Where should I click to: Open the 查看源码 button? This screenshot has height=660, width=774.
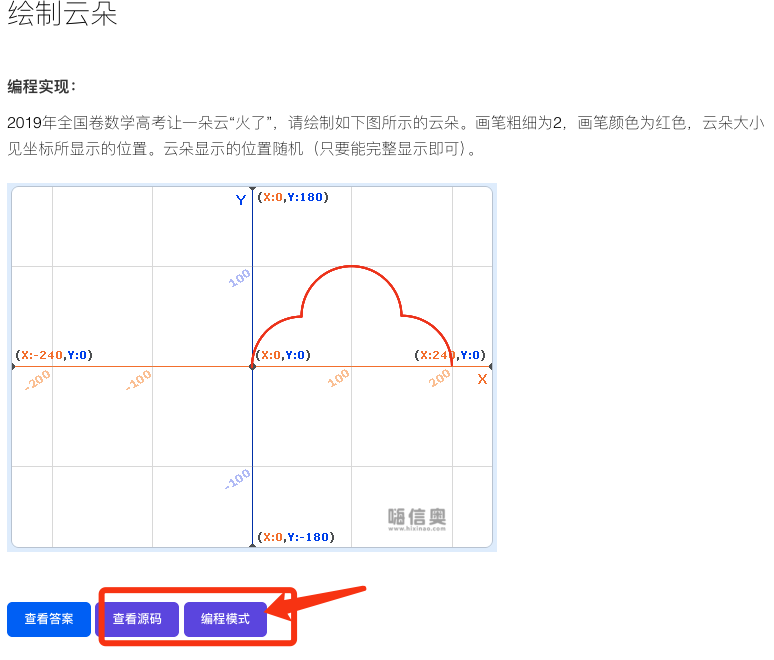pos(137,619)
